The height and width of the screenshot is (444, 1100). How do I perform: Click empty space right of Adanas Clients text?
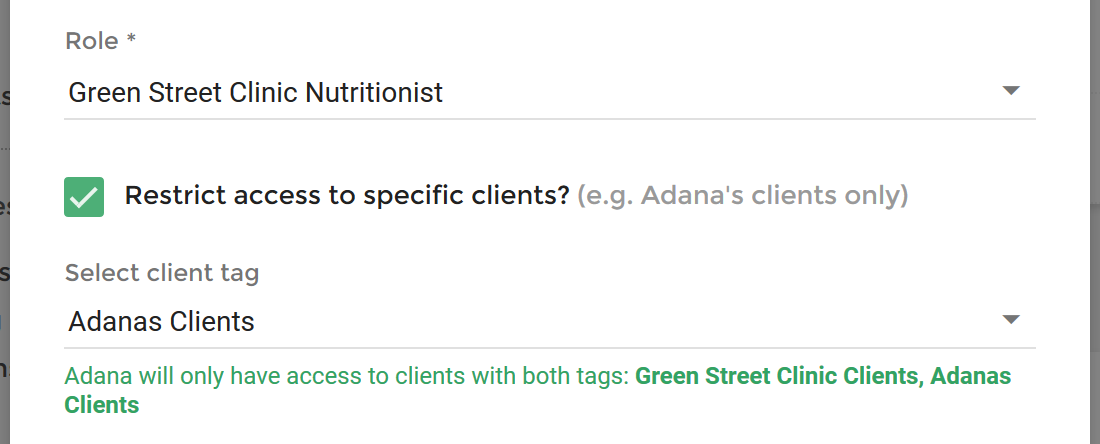624,321
